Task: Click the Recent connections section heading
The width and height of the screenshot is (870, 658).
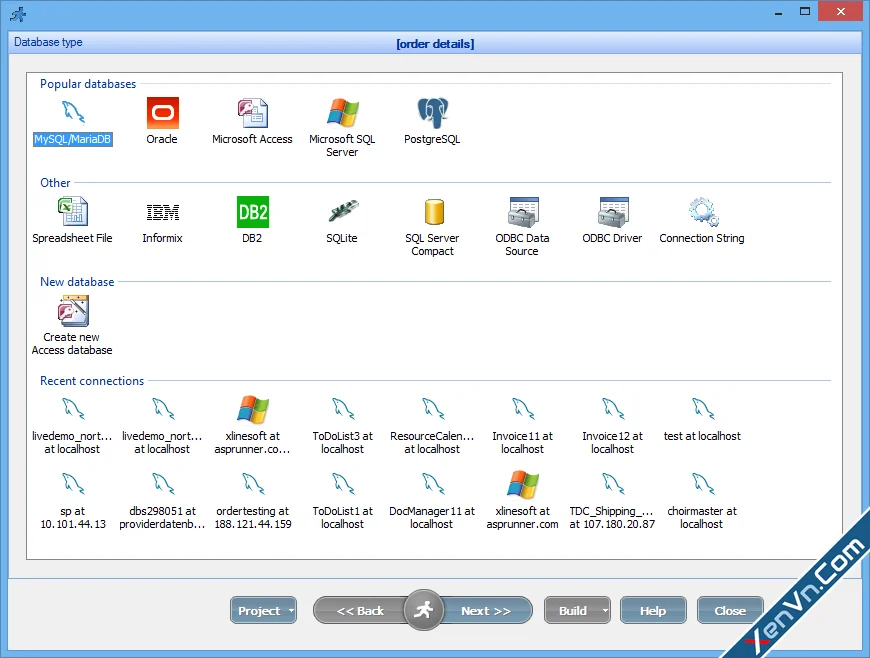Action: point(92,381)
